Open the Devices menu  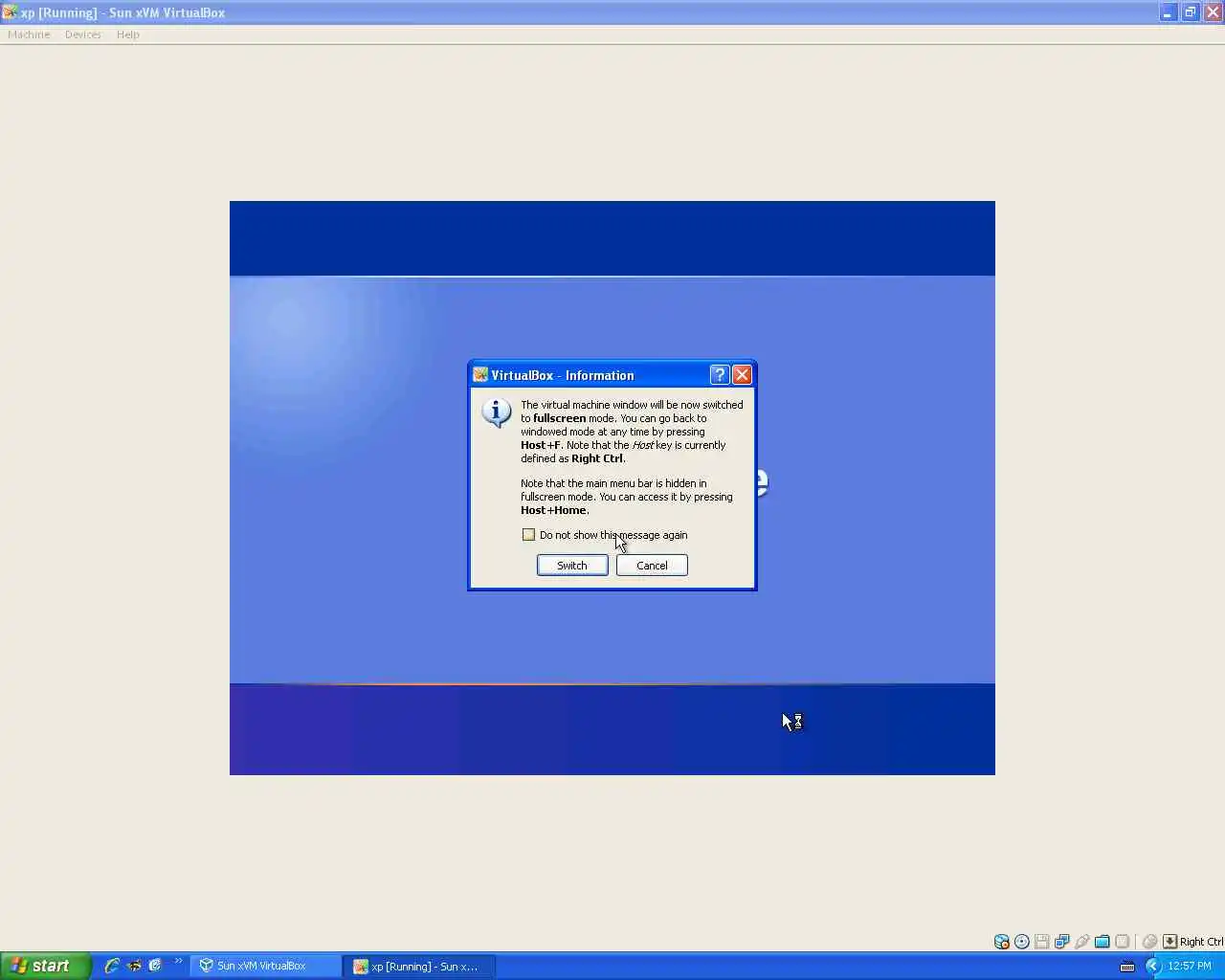point(83,34)
